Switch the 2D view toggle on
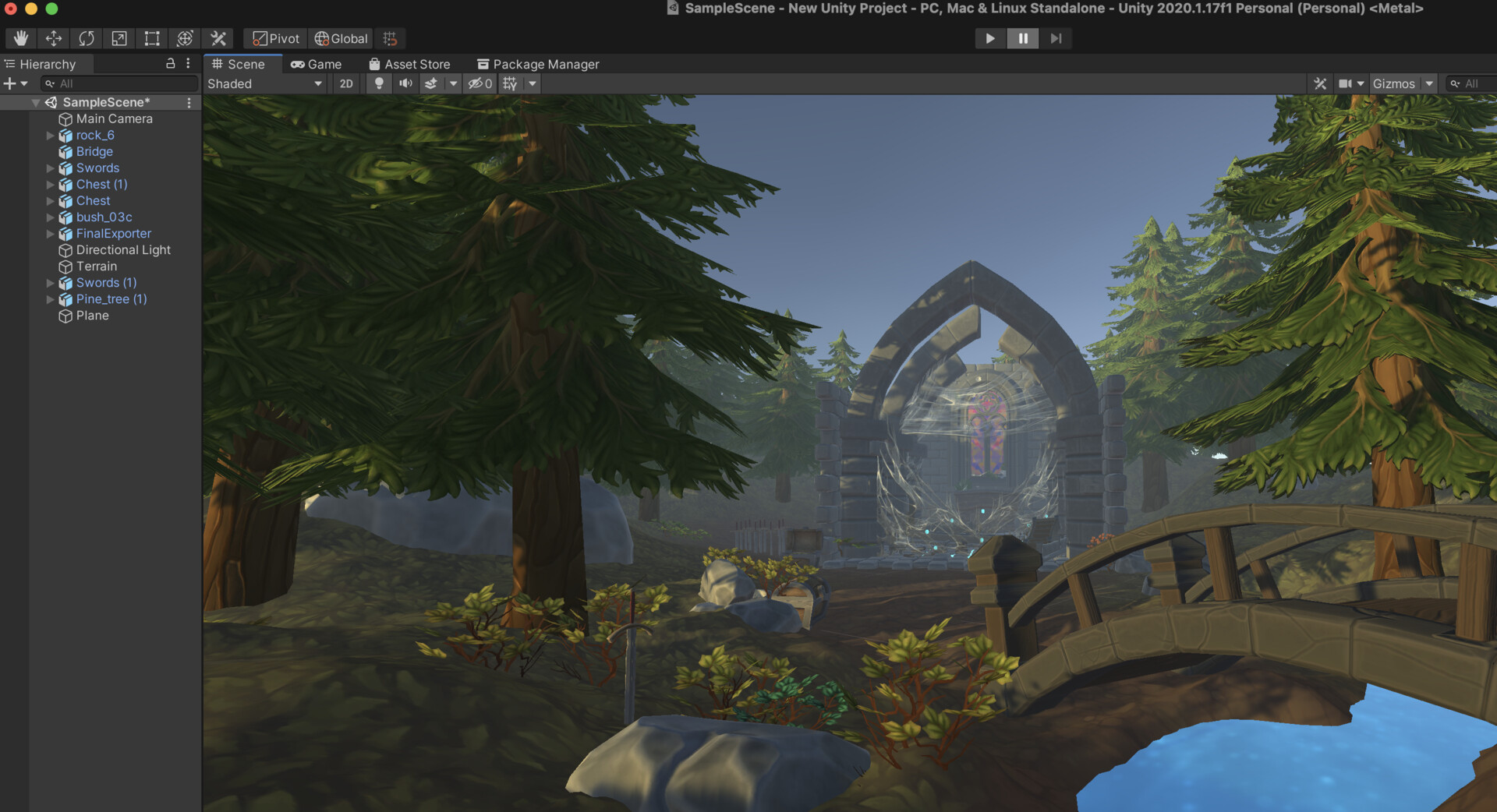The height and width of the screenshot is (812, 1497). pos(346,83)
